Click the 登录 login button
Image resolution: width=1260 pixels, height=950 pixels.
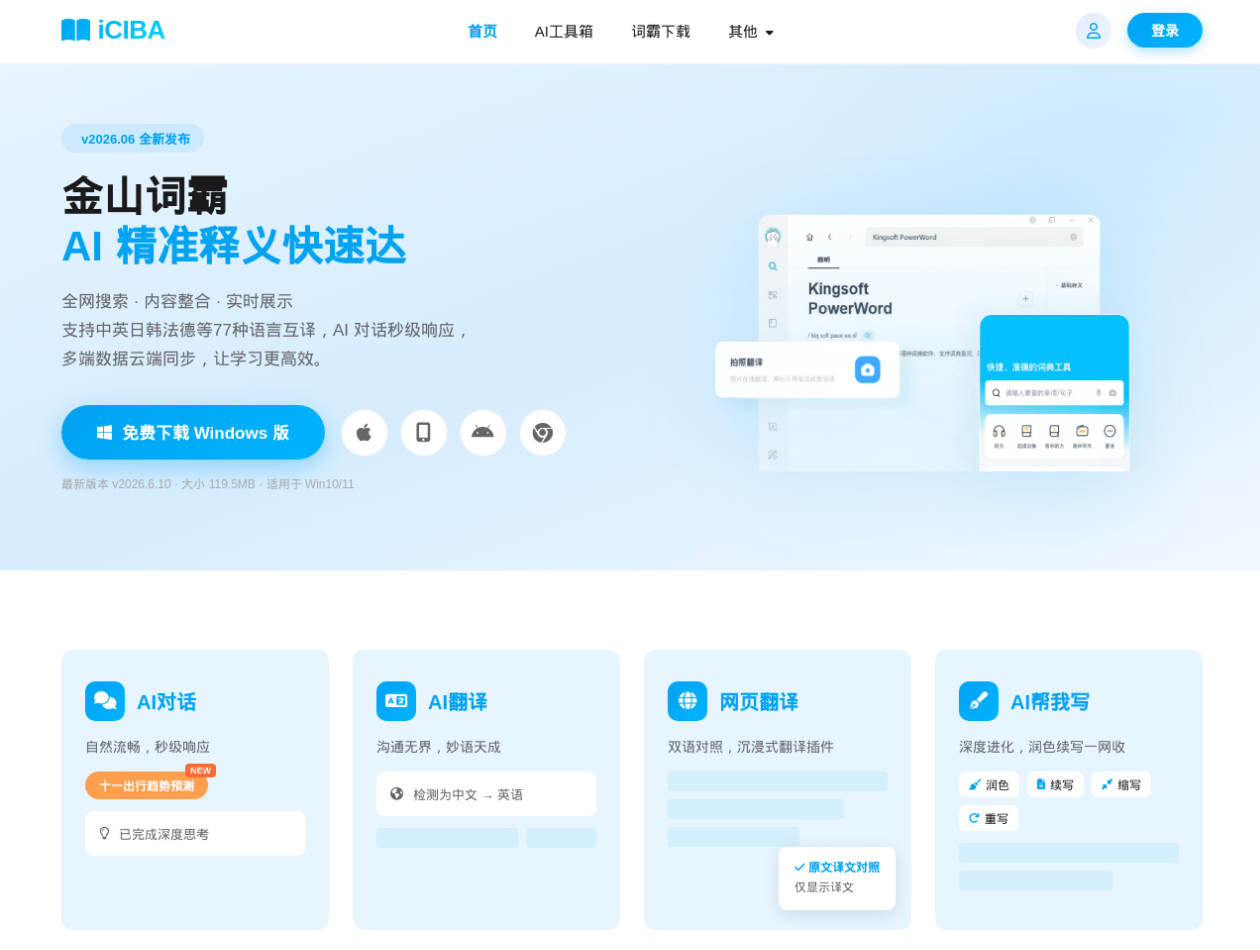pyautogui.click(x=1164, y=31)
